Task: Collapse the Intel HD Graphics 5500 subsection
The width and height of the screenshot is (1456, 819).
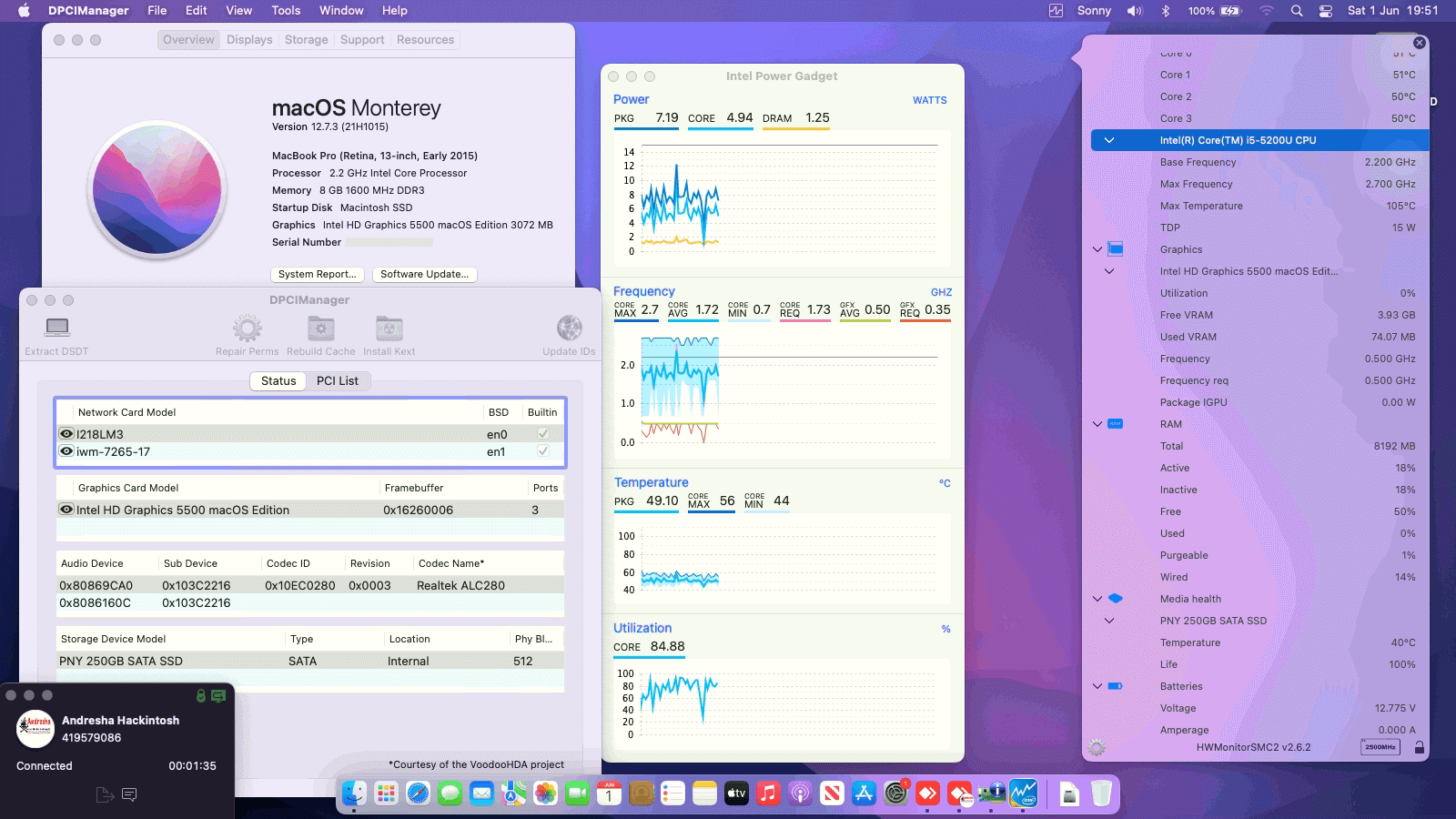Action: click(1109, 271)
